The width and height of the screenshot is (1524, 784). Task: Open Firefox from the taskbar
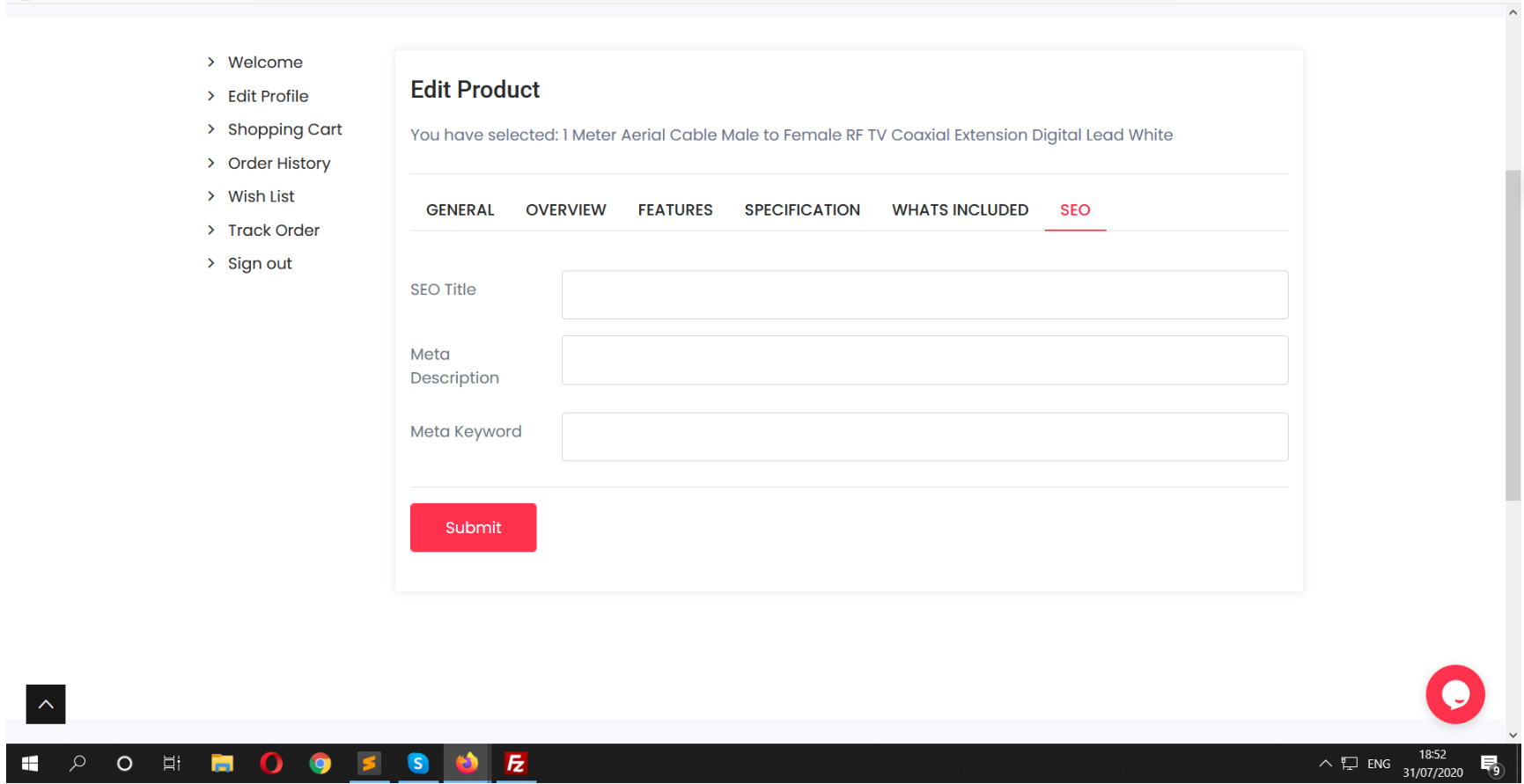467,763
